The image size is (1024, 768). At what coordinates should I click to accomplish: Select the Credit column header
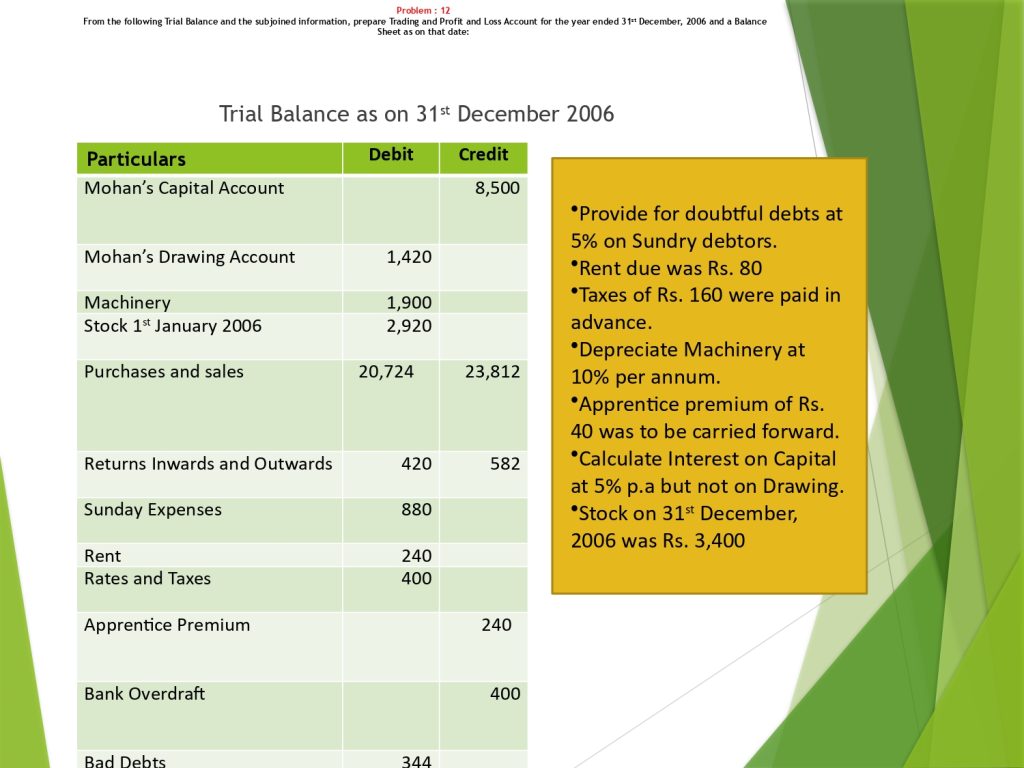coord(483,155)
